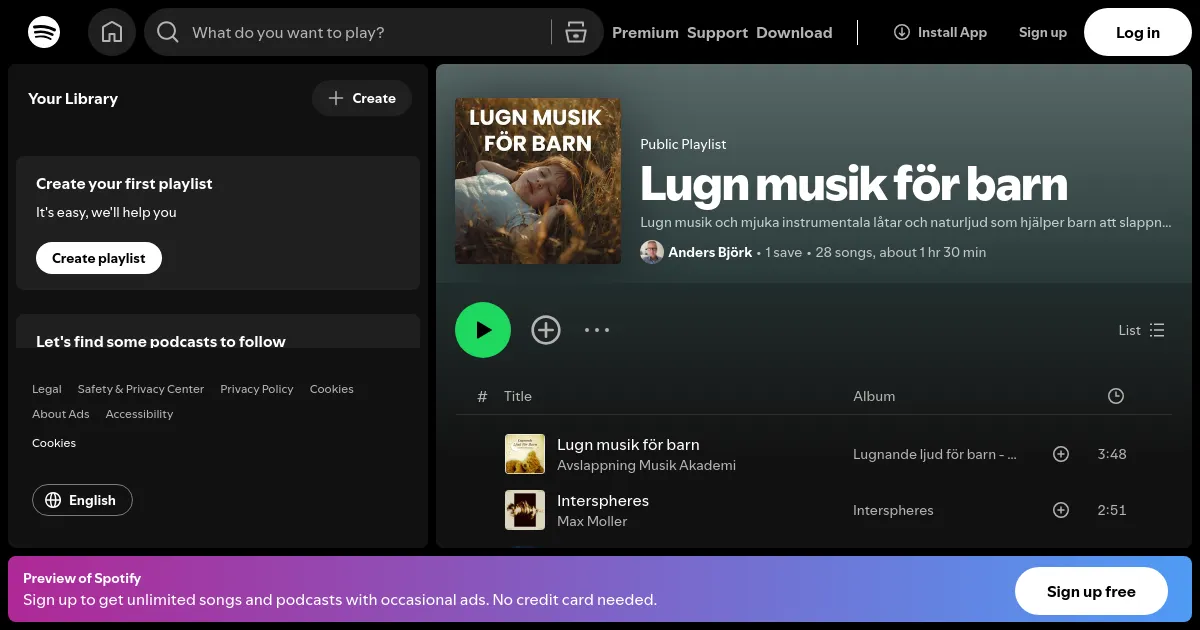The width and height of the screenshot is (1200, 630).
Task: Click the Album column header
Action: [874, 396]
